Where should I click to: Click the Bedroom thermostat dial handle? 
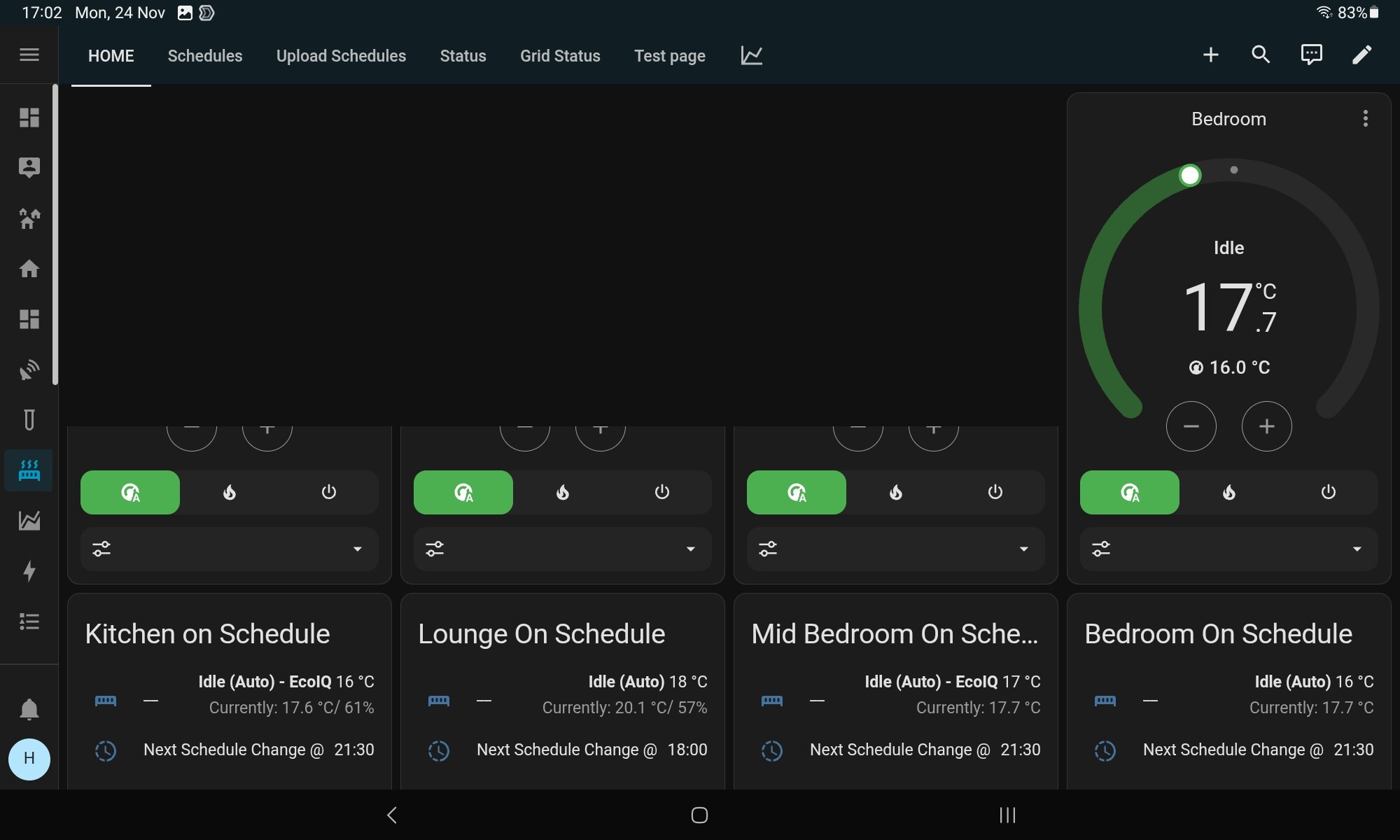pyautogui.click(x=1190, y=175)
